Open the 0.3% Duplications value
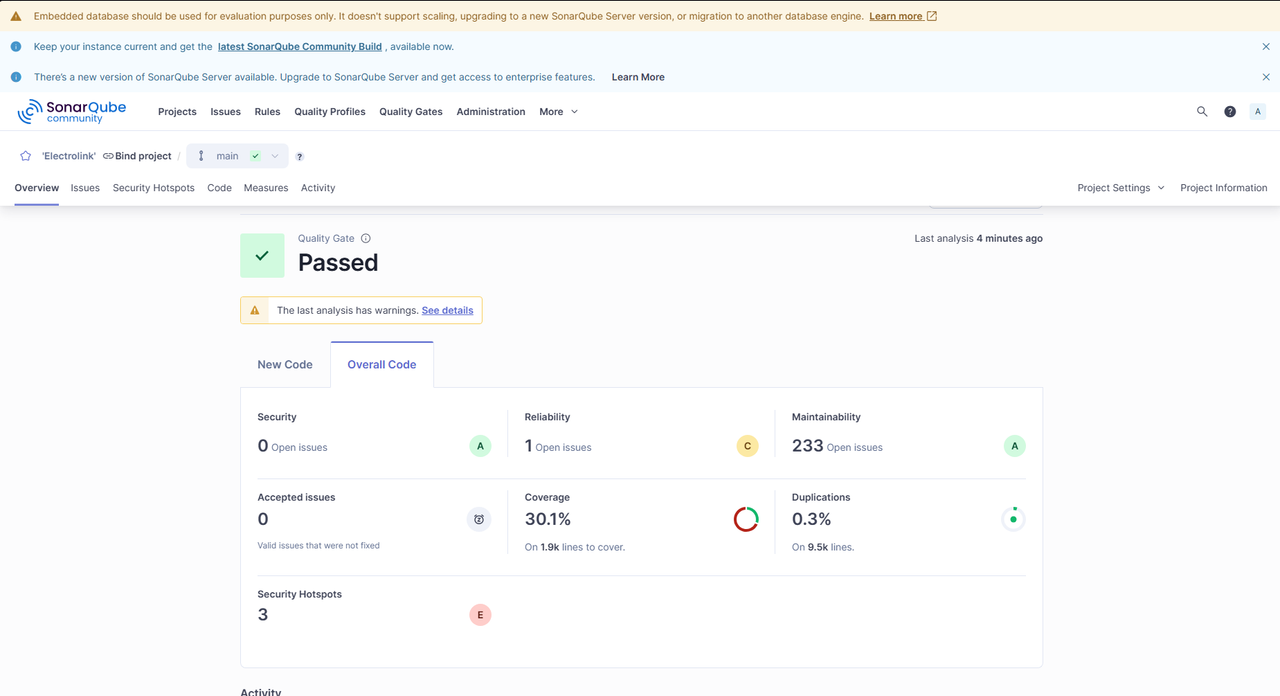1280x696 pixels. click(x=812, y=519)
